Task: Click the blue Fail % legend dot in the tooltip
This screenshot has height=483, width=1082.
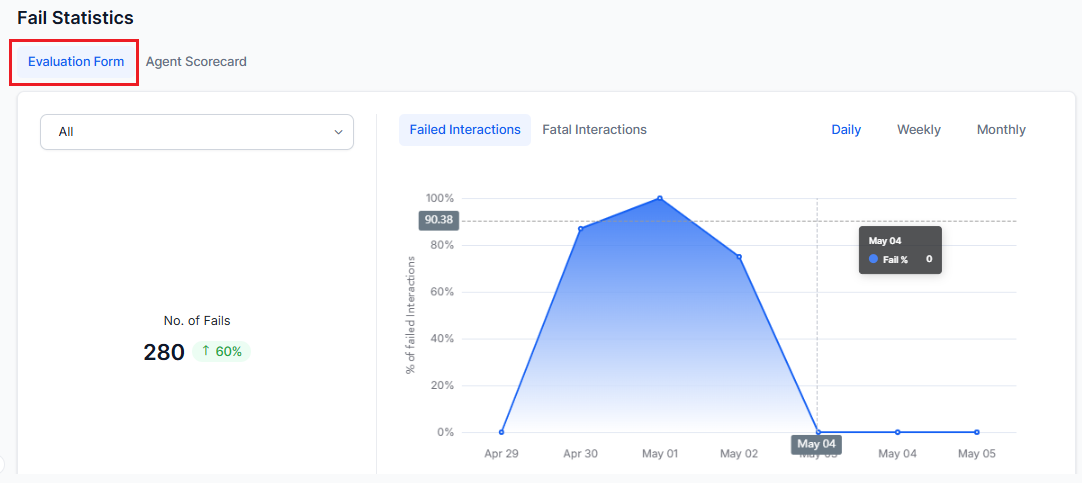Action: 873,259
